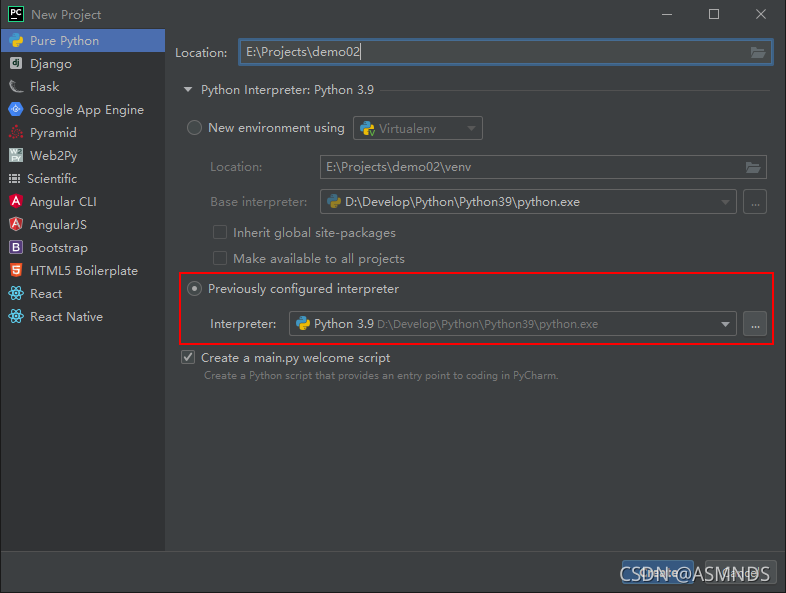The width and height of the screenshot is (786, 593).
Task: Open the Virtualenv environment dropdown
Action: click(418, 128)
